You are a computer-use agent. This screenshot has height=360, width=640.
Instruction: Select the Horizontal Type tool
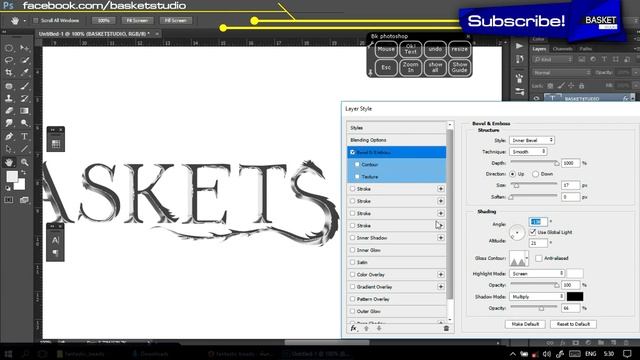click(x=24, y=136)
